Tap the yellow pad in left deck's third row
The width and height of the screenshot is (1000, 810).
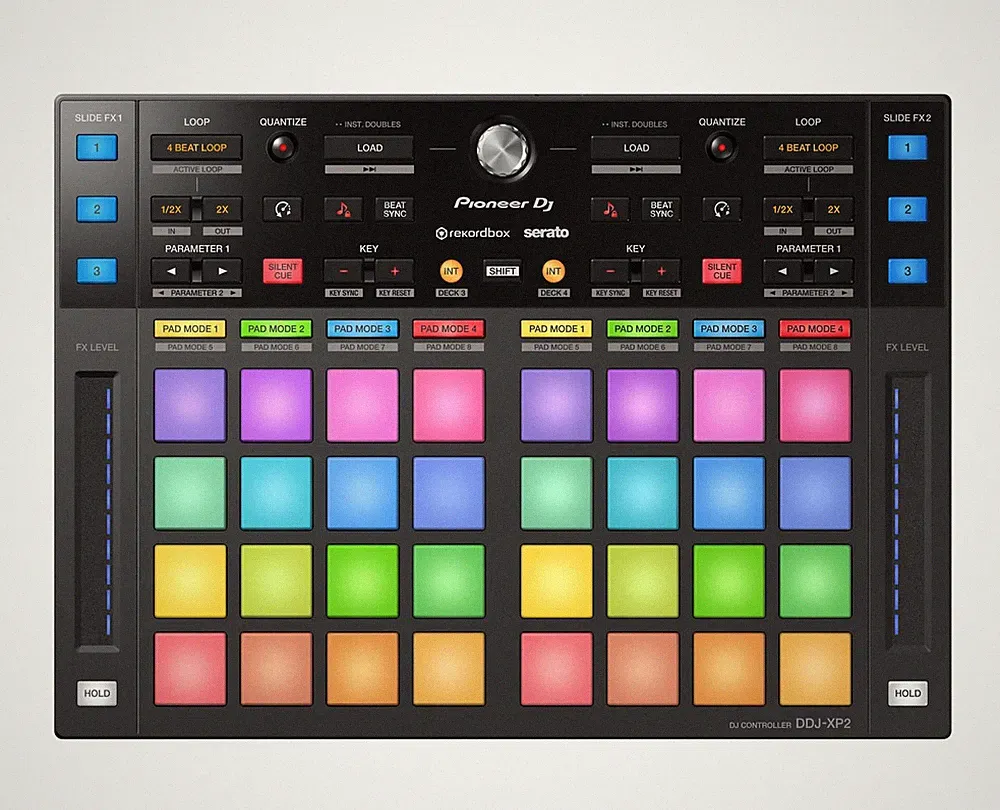(190, 581)
